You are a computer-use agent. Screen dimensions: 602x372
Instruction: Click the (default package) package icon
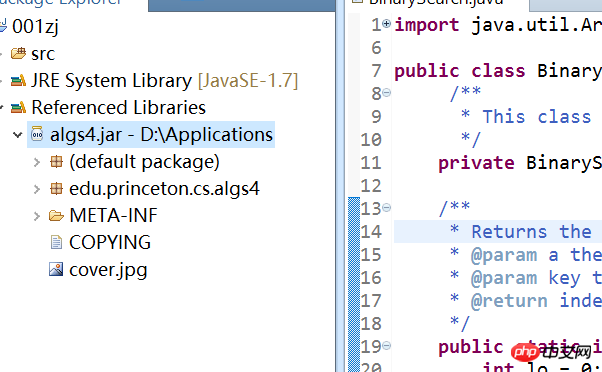point(56,162)
